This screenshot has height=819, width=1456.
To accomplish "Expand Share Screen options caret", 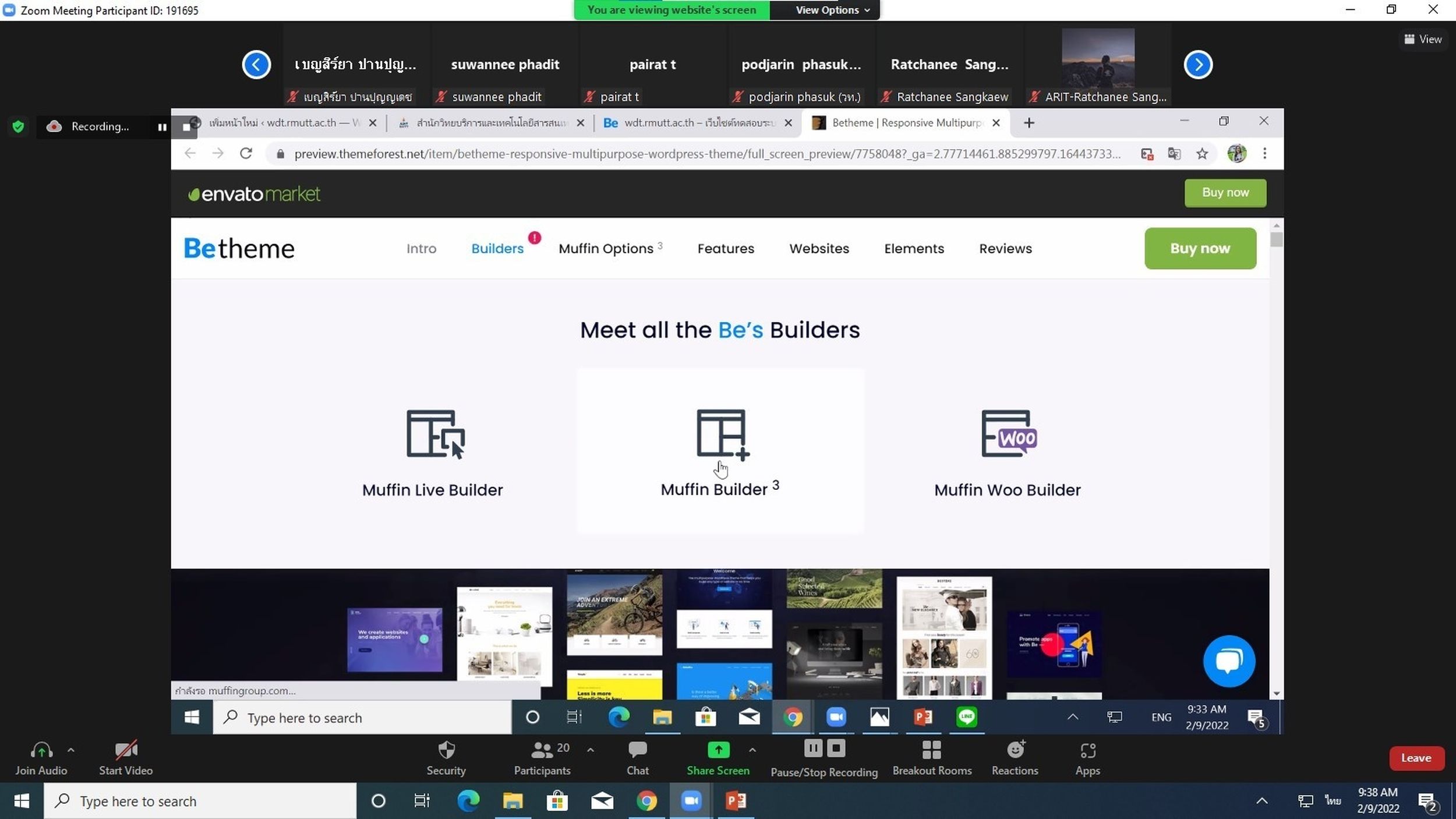I will click(752, 750).
